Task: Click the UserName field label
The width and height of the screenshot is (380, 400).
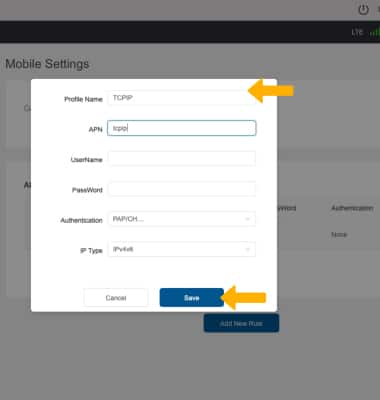Action: coord(86,160)
